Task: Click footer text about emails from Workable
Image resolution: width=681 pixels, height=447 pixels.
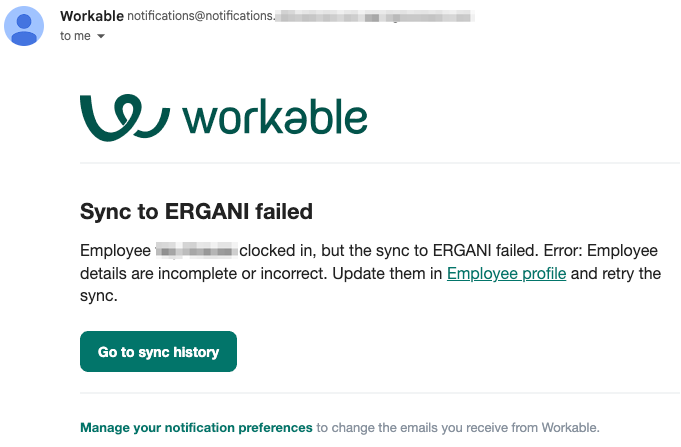Action: pyautogui.click(x=458, y=427)
